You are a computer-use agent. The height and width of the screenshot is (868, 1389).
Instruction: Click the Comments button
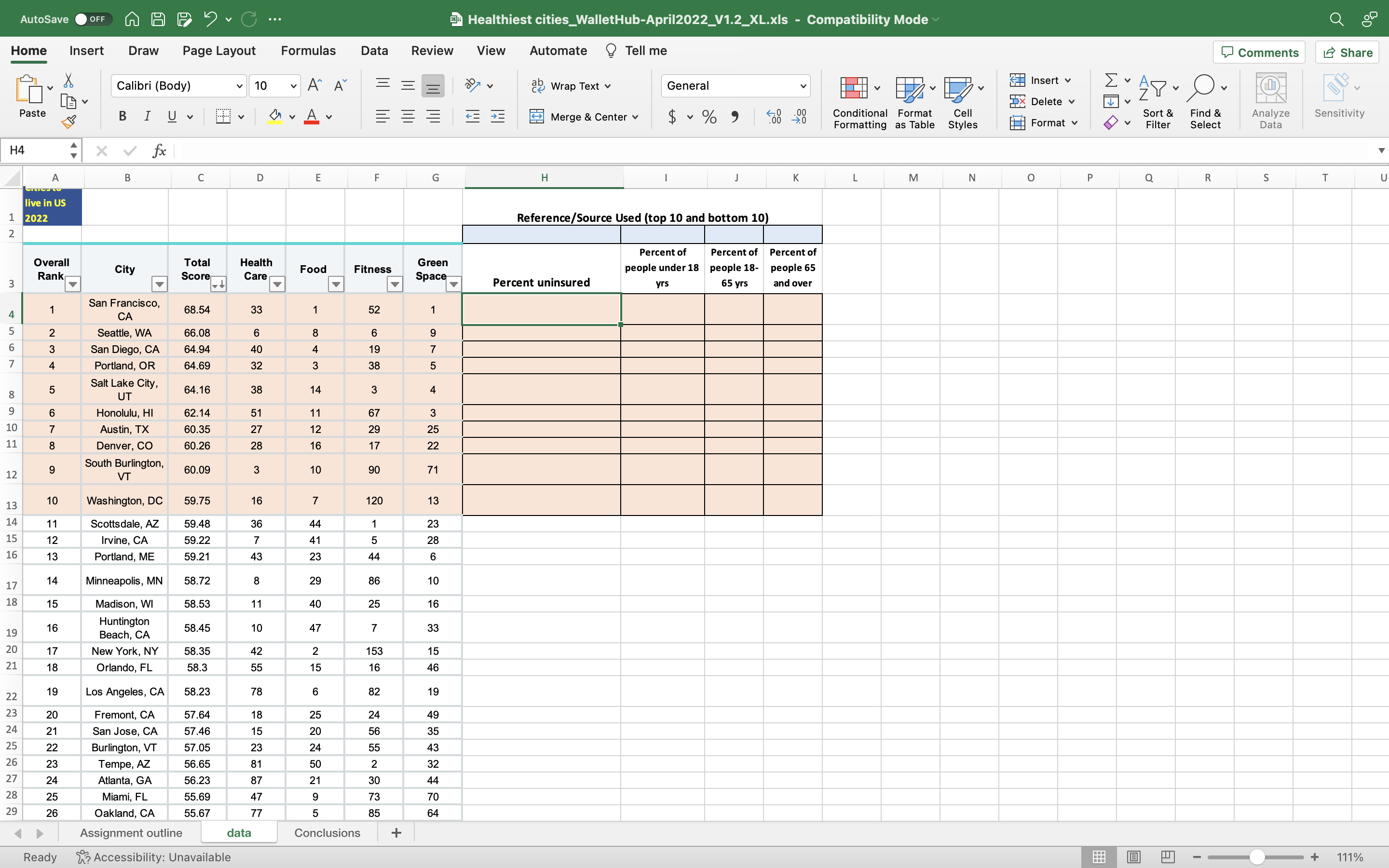click(x=1259, y=52)
